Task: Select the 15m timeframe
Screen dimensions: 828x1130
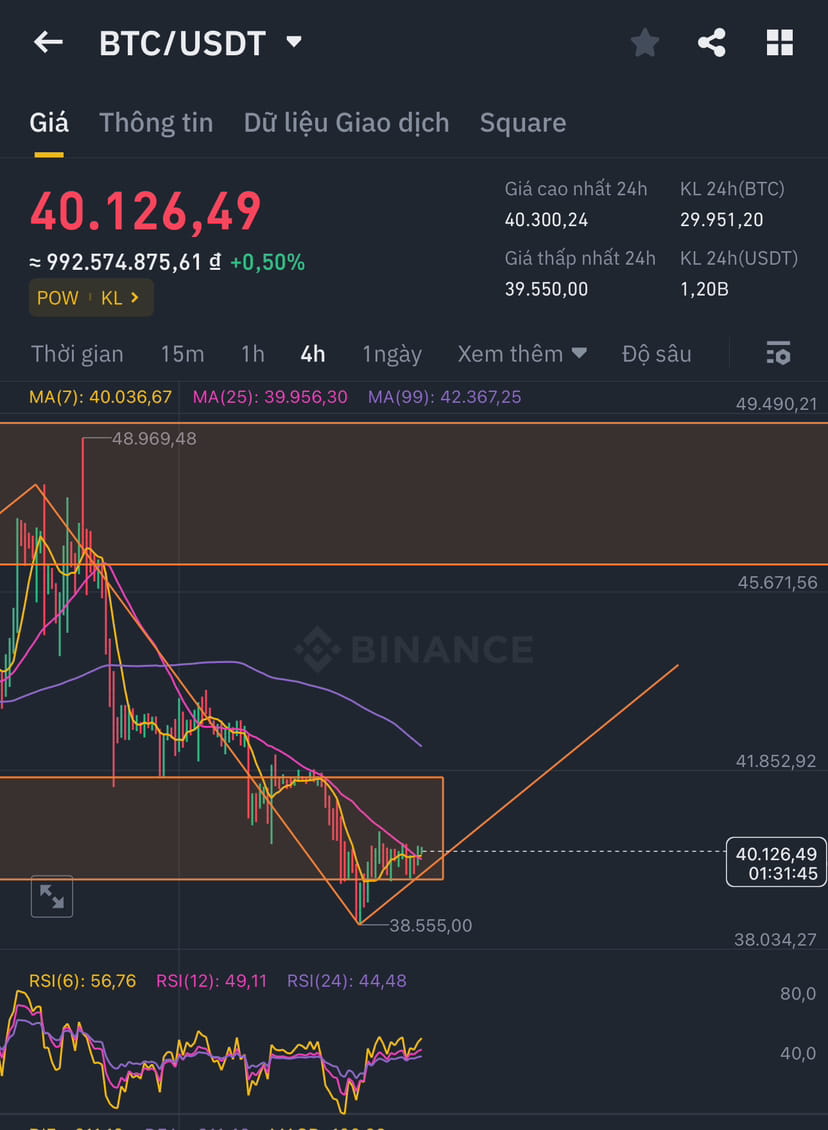Action: pyautogui.click(x=182, y=353)
